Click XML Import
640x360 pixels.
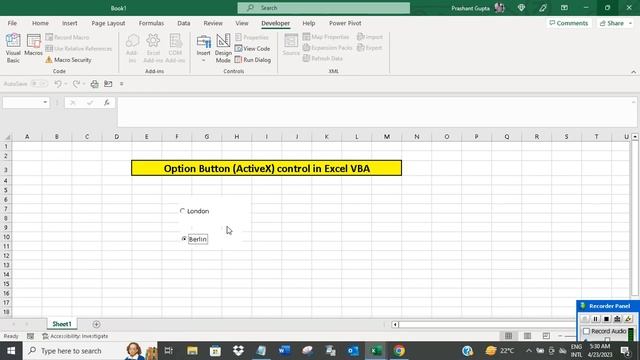pyautogui.click(x=370, y=37)
